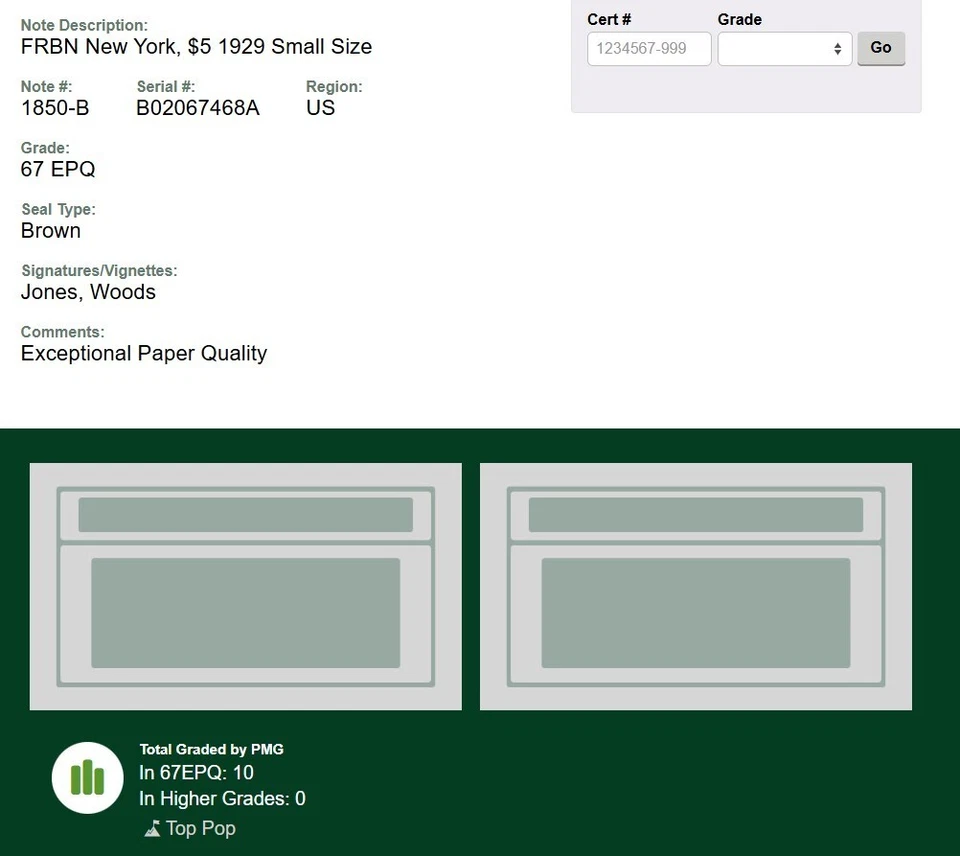Click the description FRBN New York, $5 1929
Image resolution: width=960 pixels, height=856 pixels.
[x=143, y=47]
